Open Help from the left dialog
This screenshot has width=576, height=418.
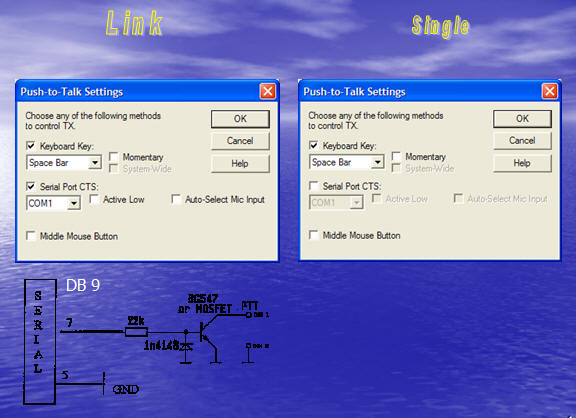pos(240,163)
